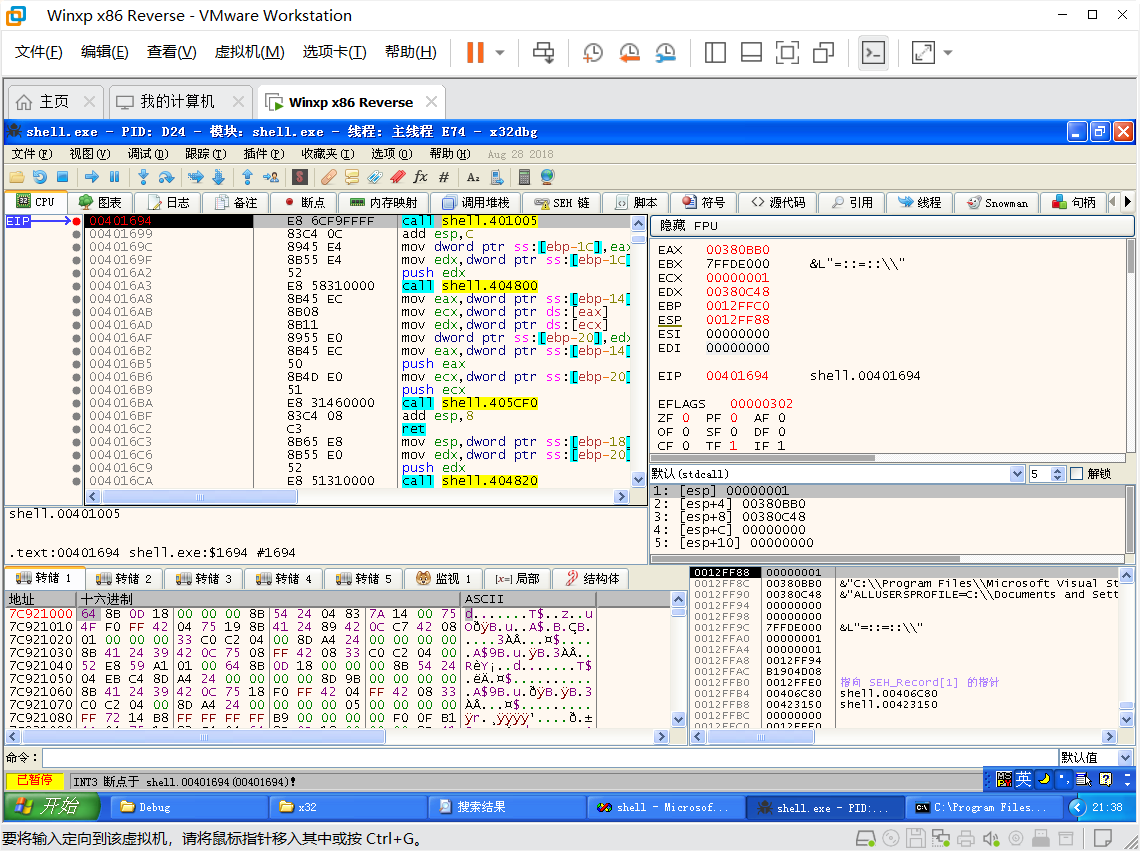Switch to the 转储 2 tab
This screenshot has height=851, width=1140.
(124, 579)
